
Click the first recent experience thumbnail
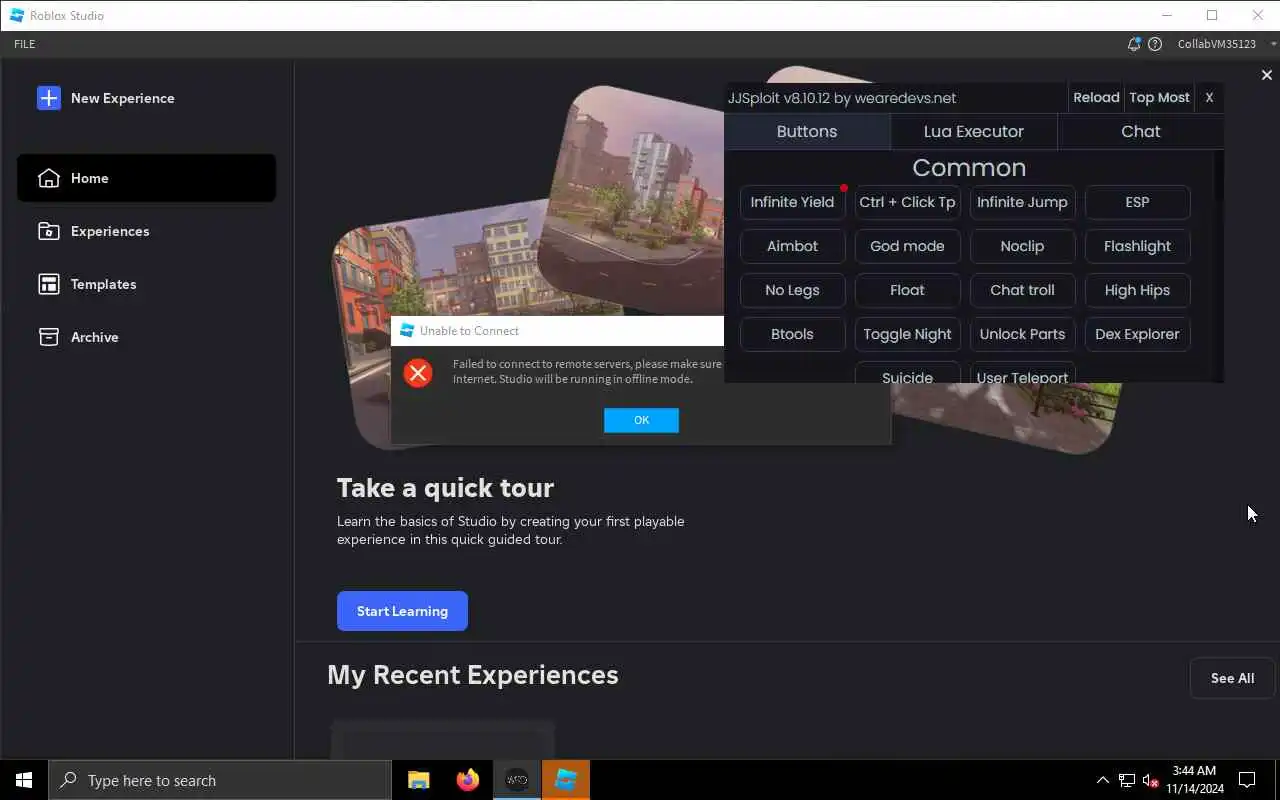click(443, 739)
